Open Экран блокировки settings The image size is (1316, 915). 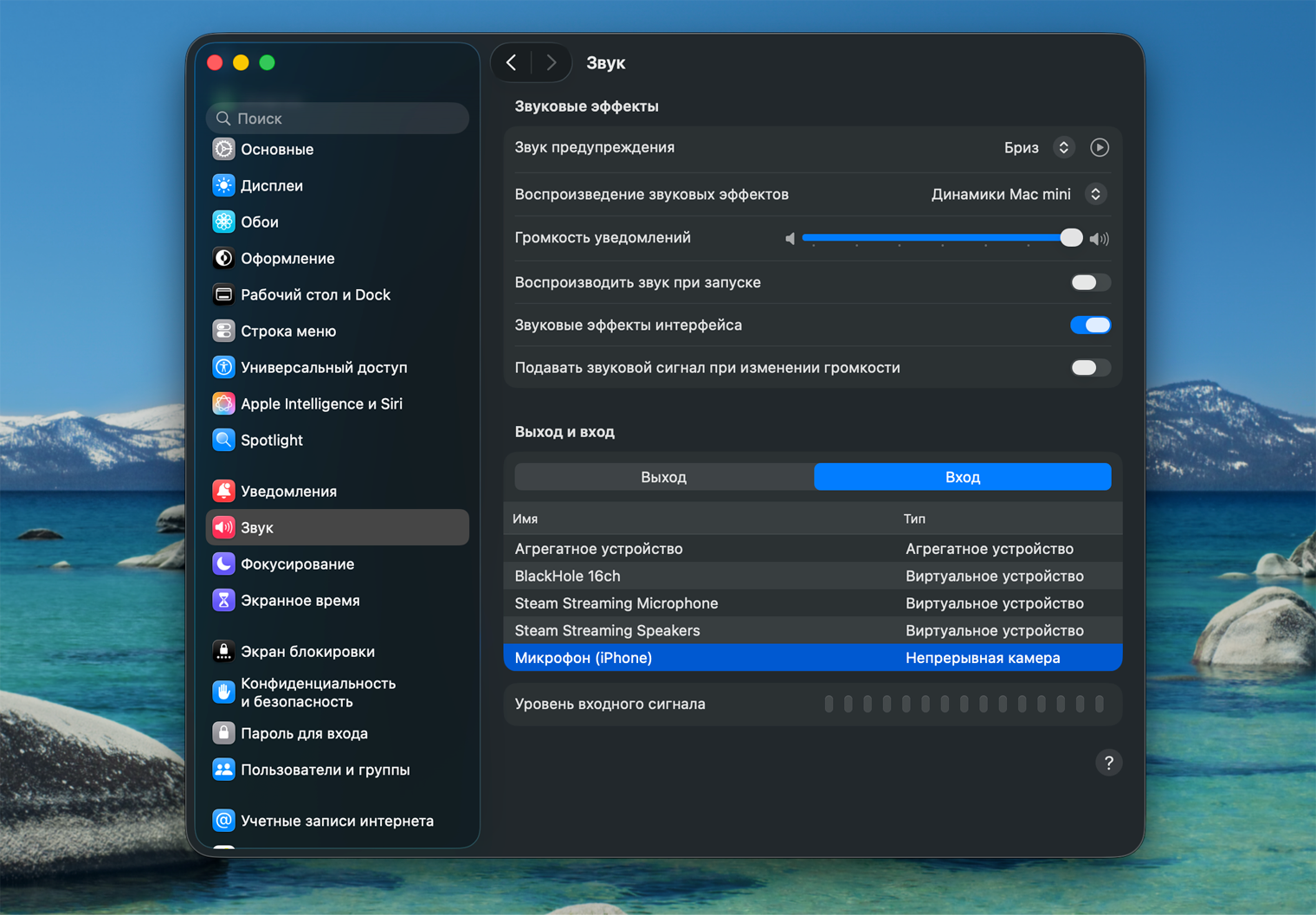[x=337, y=651]
